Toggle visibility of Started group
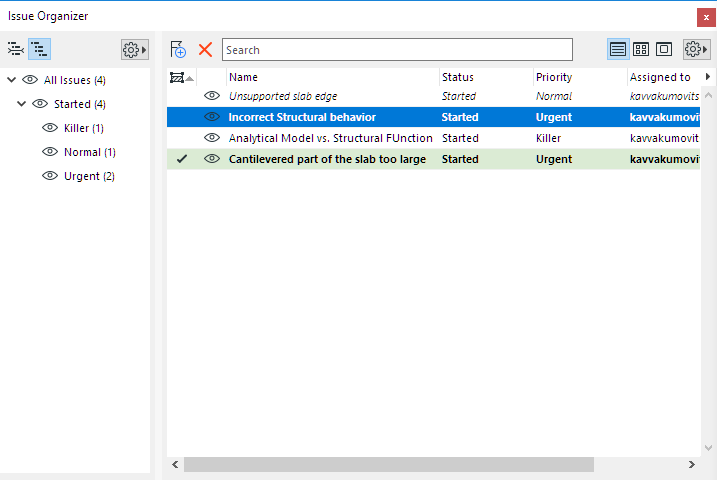The height and width of the screenshot is (480, 717). point(40,104)
